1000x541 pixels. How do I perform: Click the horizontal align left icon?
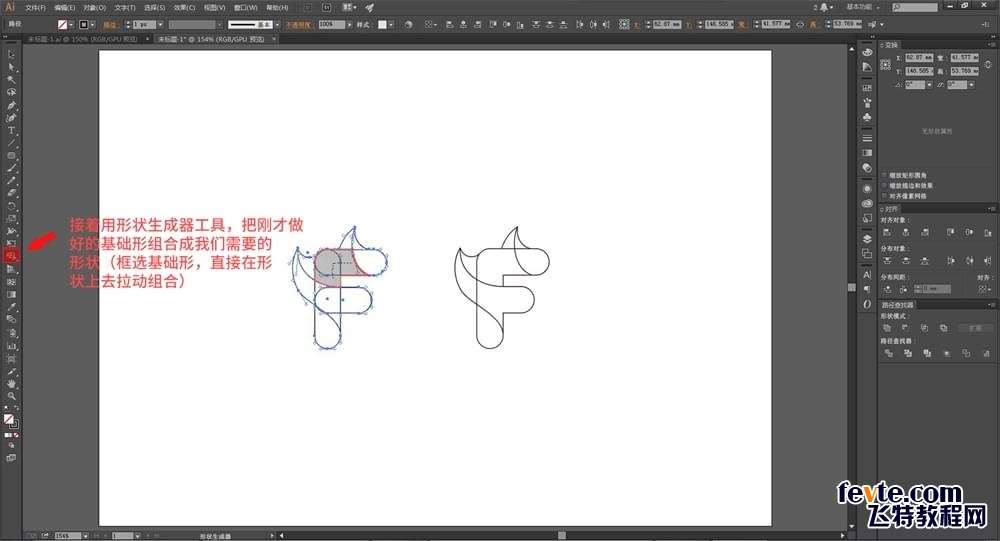click(x=887, y=231)
